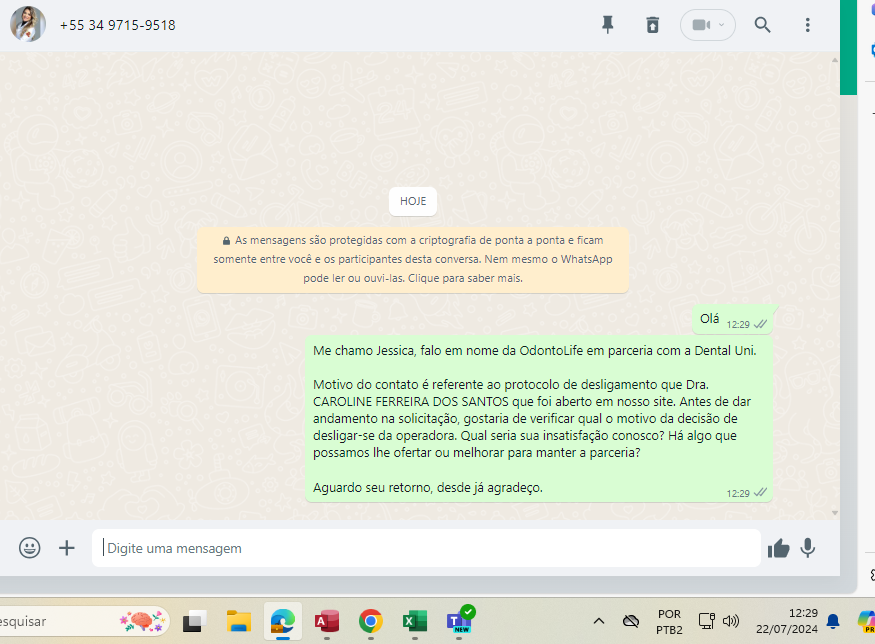Open Google Chrome from the taskbar
Image resolution: width=875 pixels, height=644 pixels.
coord(371,621)
